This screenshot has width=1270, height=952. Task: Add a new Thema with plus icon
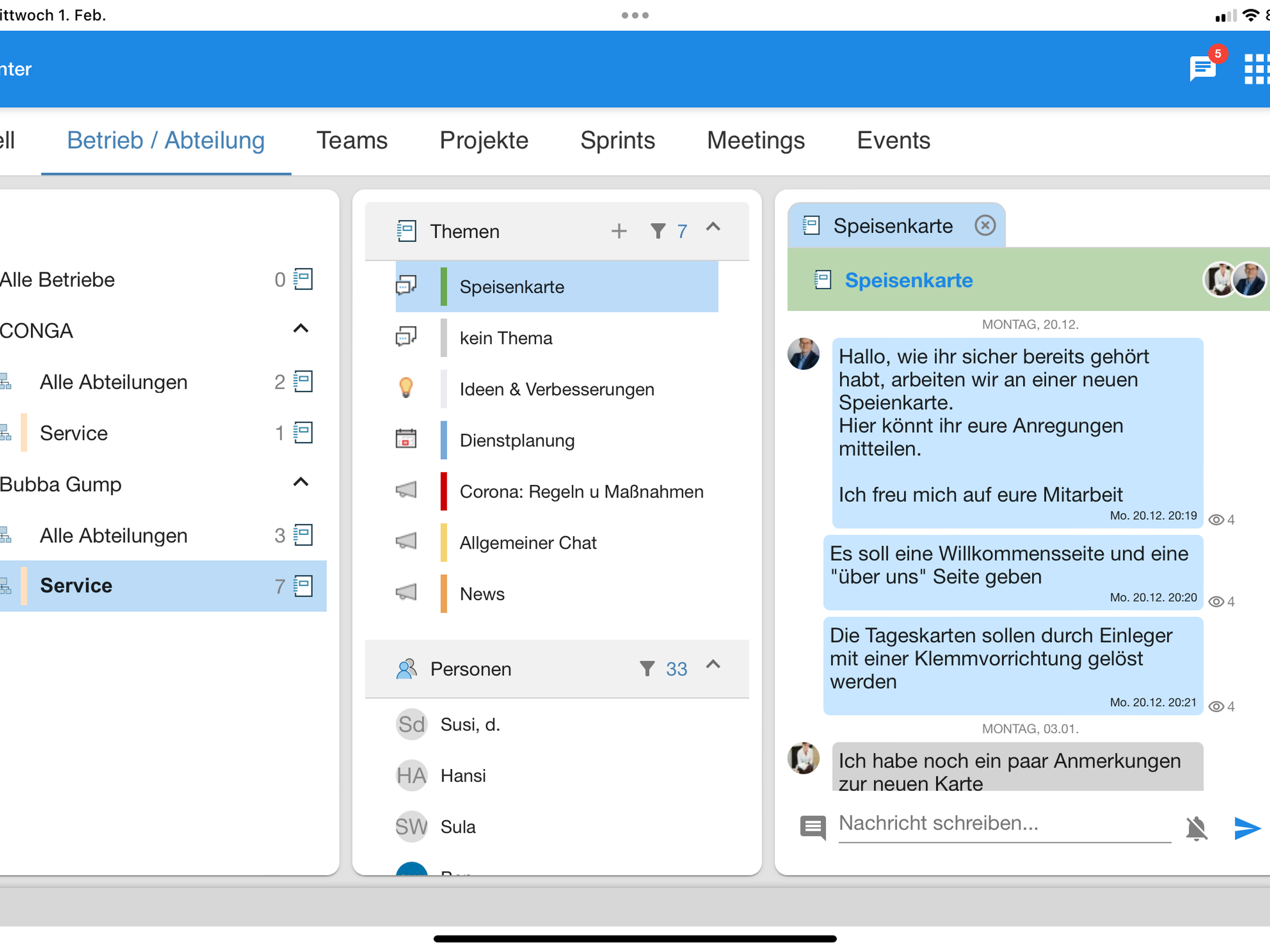(x=619, y=231)
